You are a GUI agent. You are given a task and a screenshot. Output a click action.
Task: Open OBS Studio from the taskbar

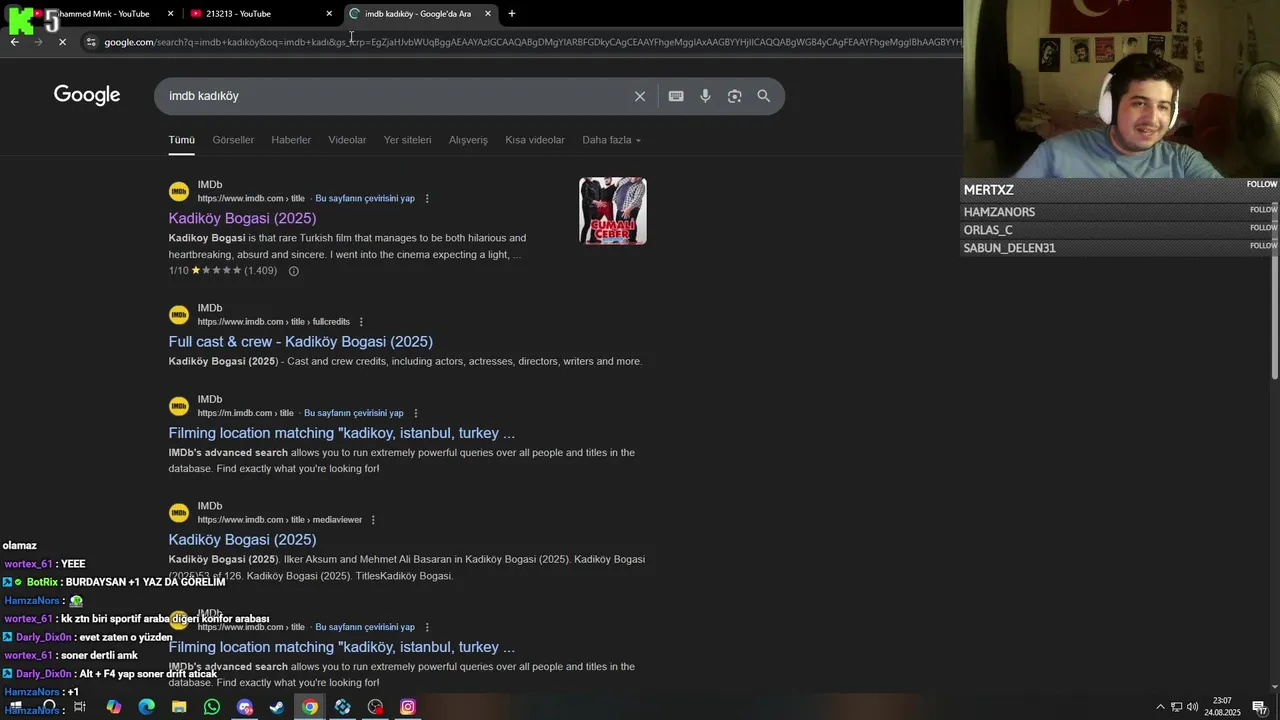[375, 707]
